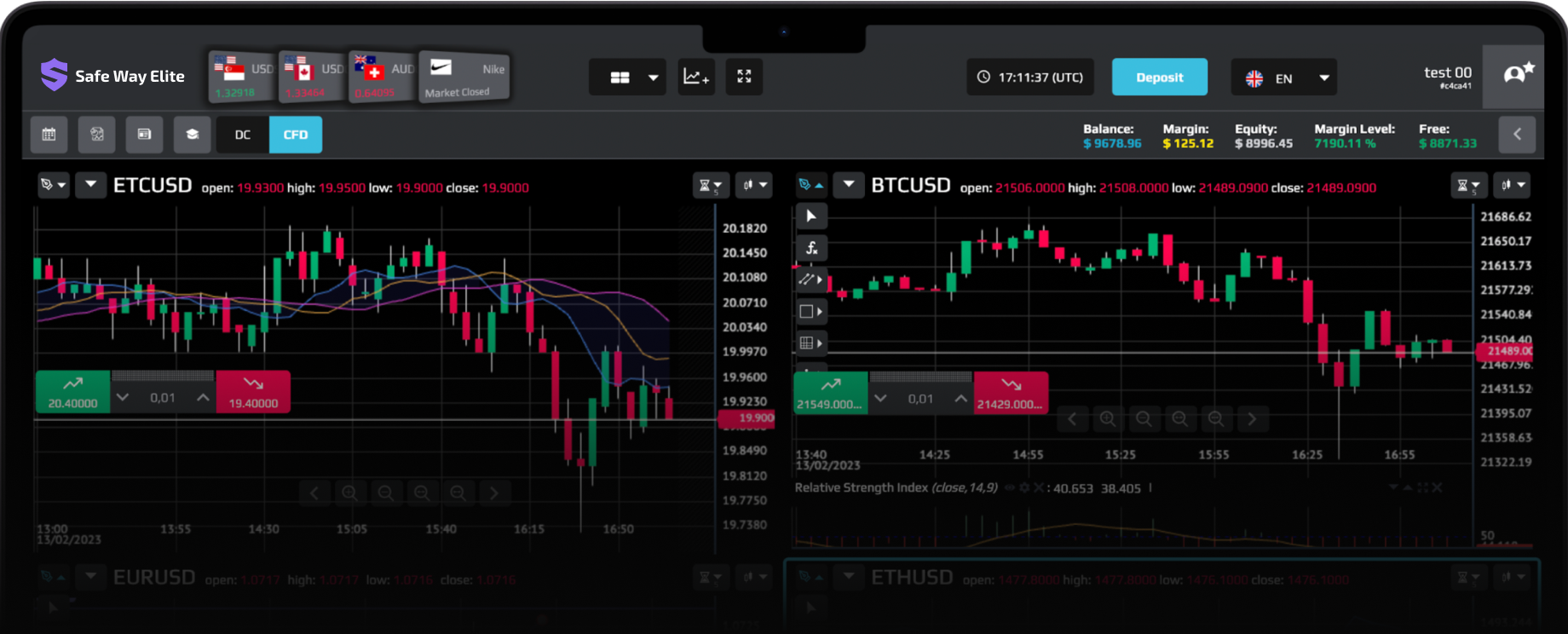Viewport: 1568px width, 634px height.
Task: Select the grid Fibonacci tool
Action: (x=811, y=343)
